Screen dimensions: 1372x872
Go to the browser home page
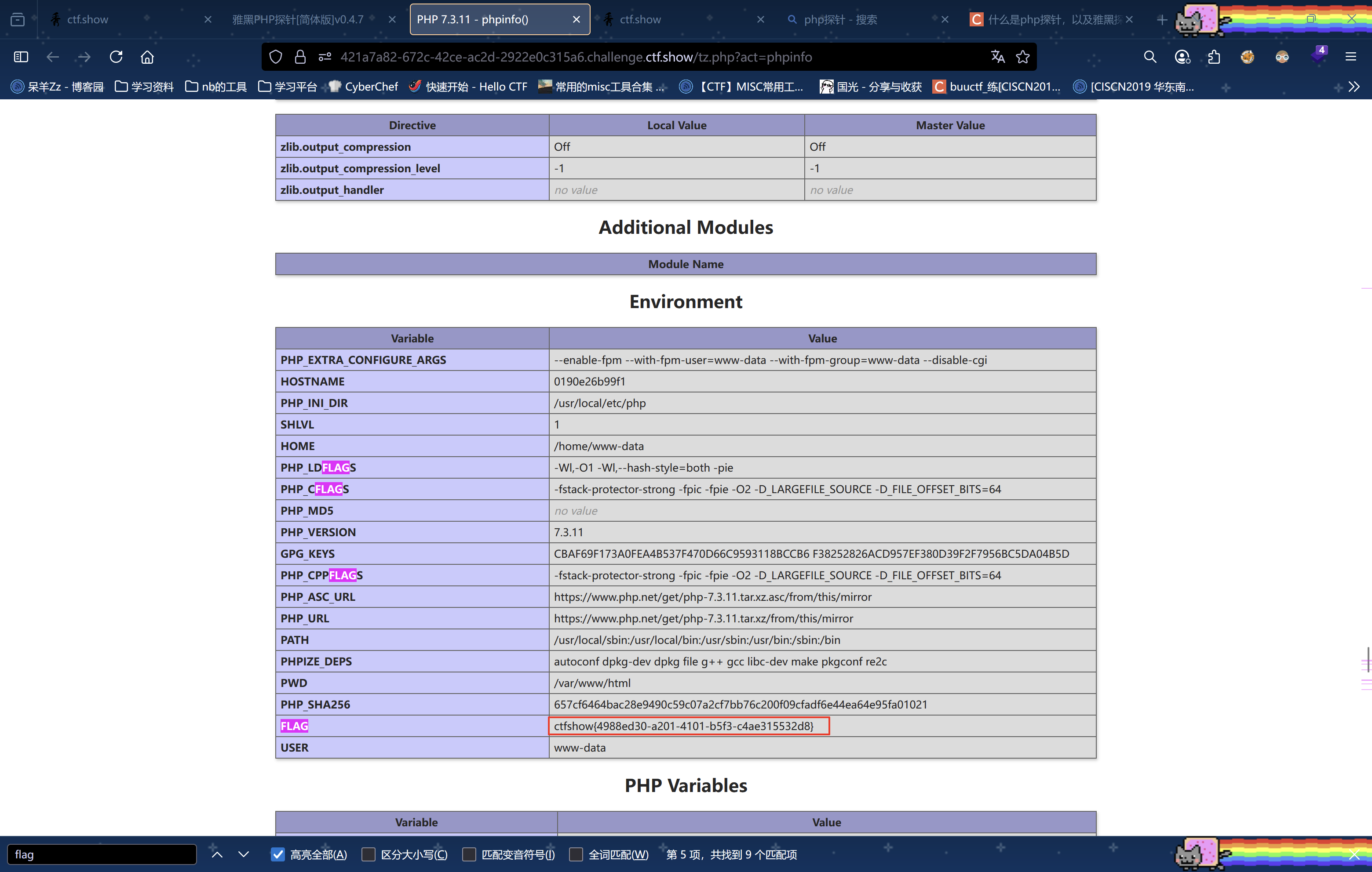pyautogui.click(x=147, y=57)
